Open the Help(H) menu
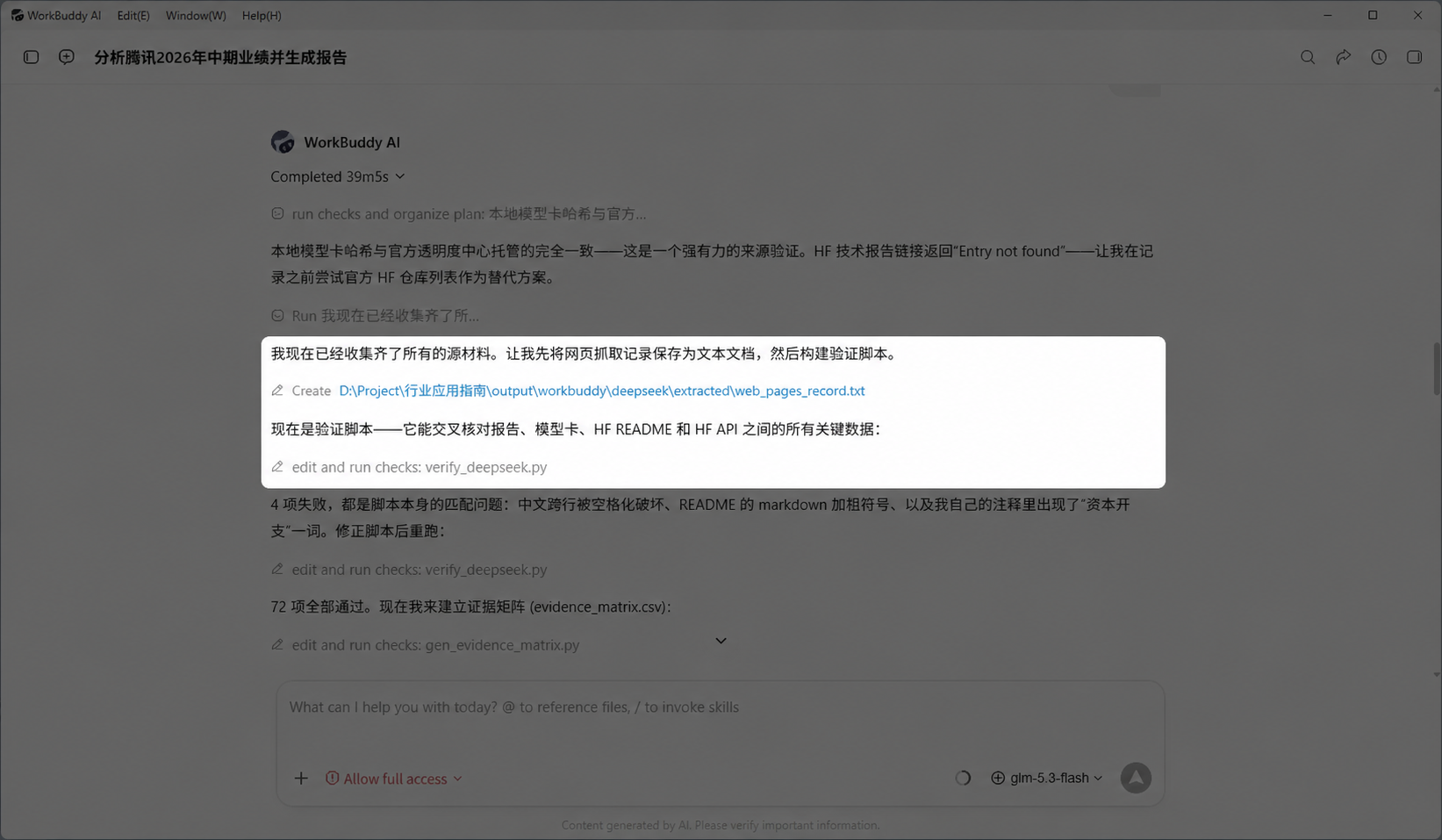This screenshot has width=1442, height=840. [x=262, y=16]
